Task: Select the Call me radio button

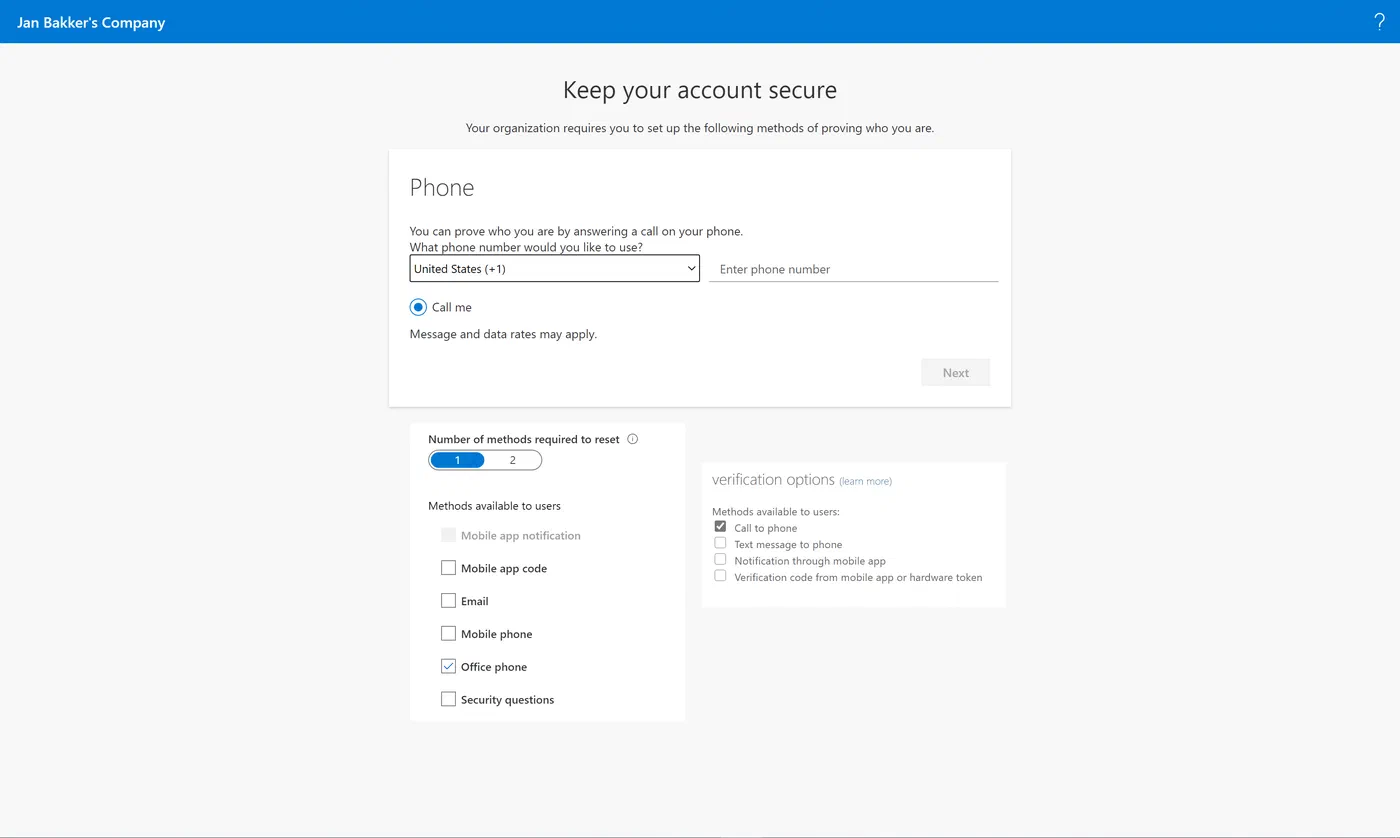Action: click(418, 307)
